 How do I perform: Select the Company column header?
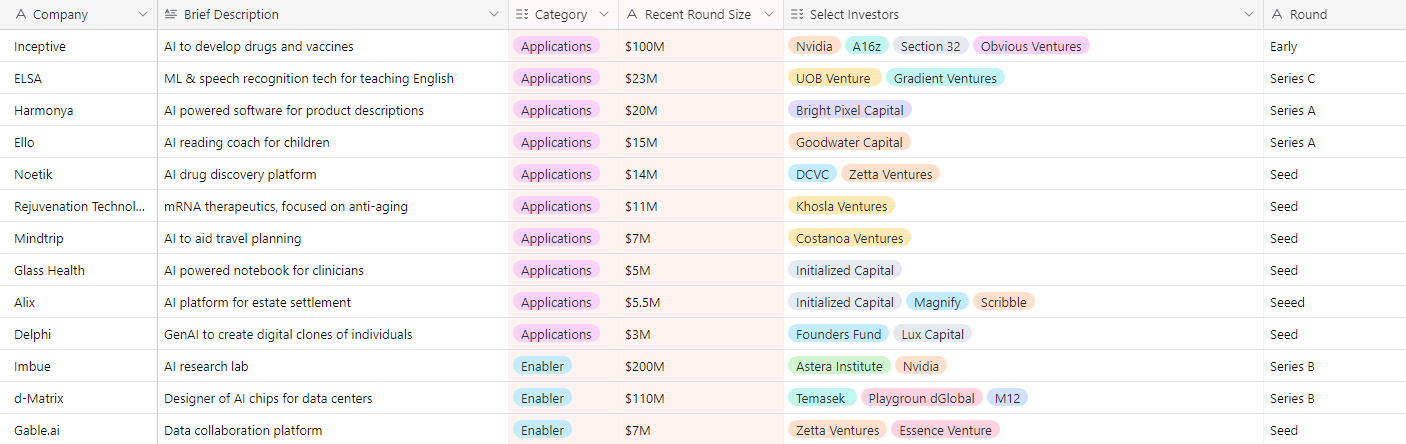point(79,15)
